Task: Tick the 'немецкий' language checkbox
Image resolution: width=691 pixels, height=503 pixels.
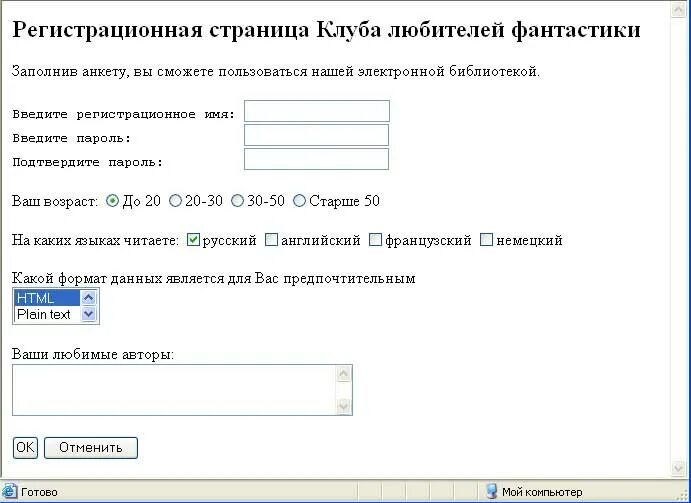Action: tap(486, 240)
